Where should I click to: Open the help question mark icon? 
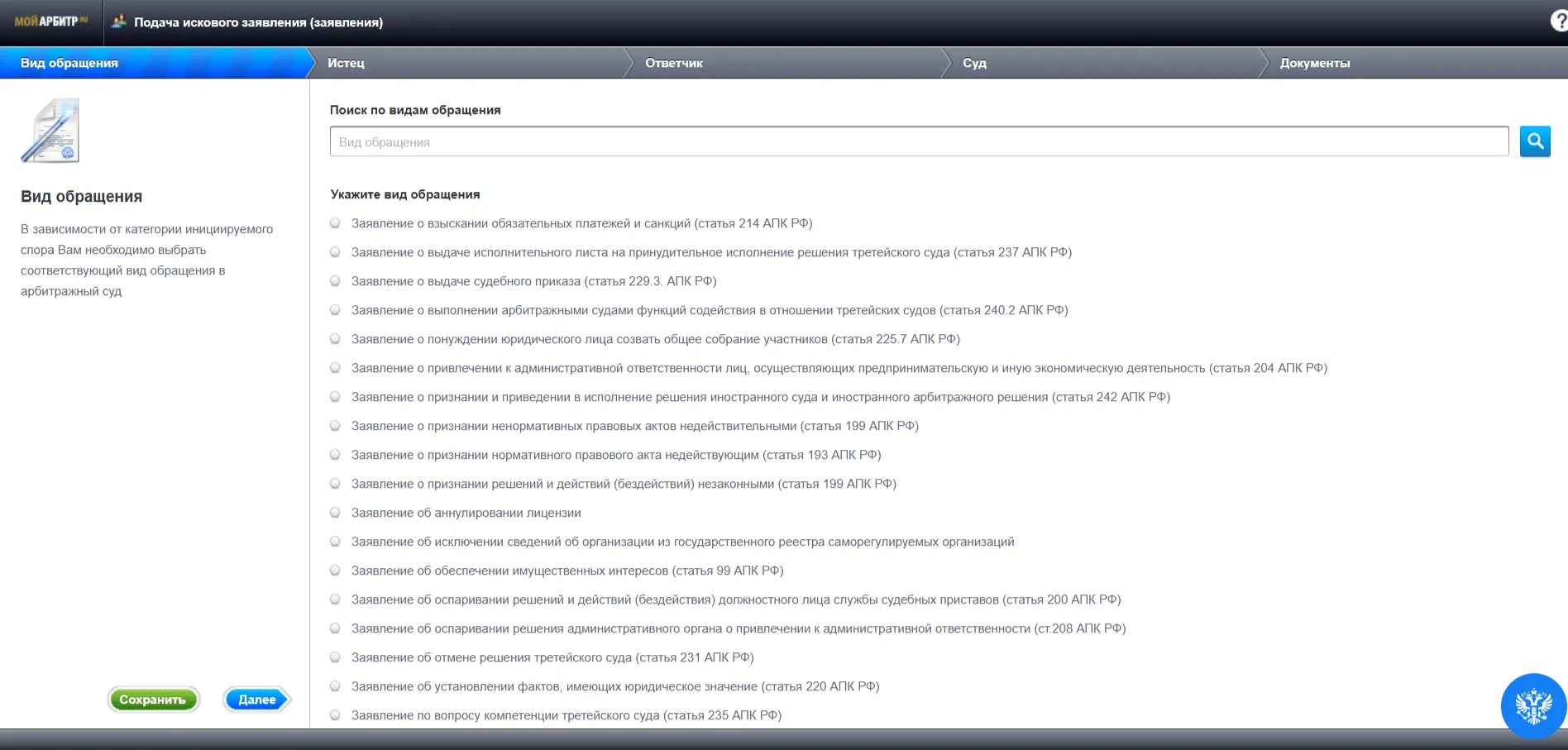tap(1558, 21)
